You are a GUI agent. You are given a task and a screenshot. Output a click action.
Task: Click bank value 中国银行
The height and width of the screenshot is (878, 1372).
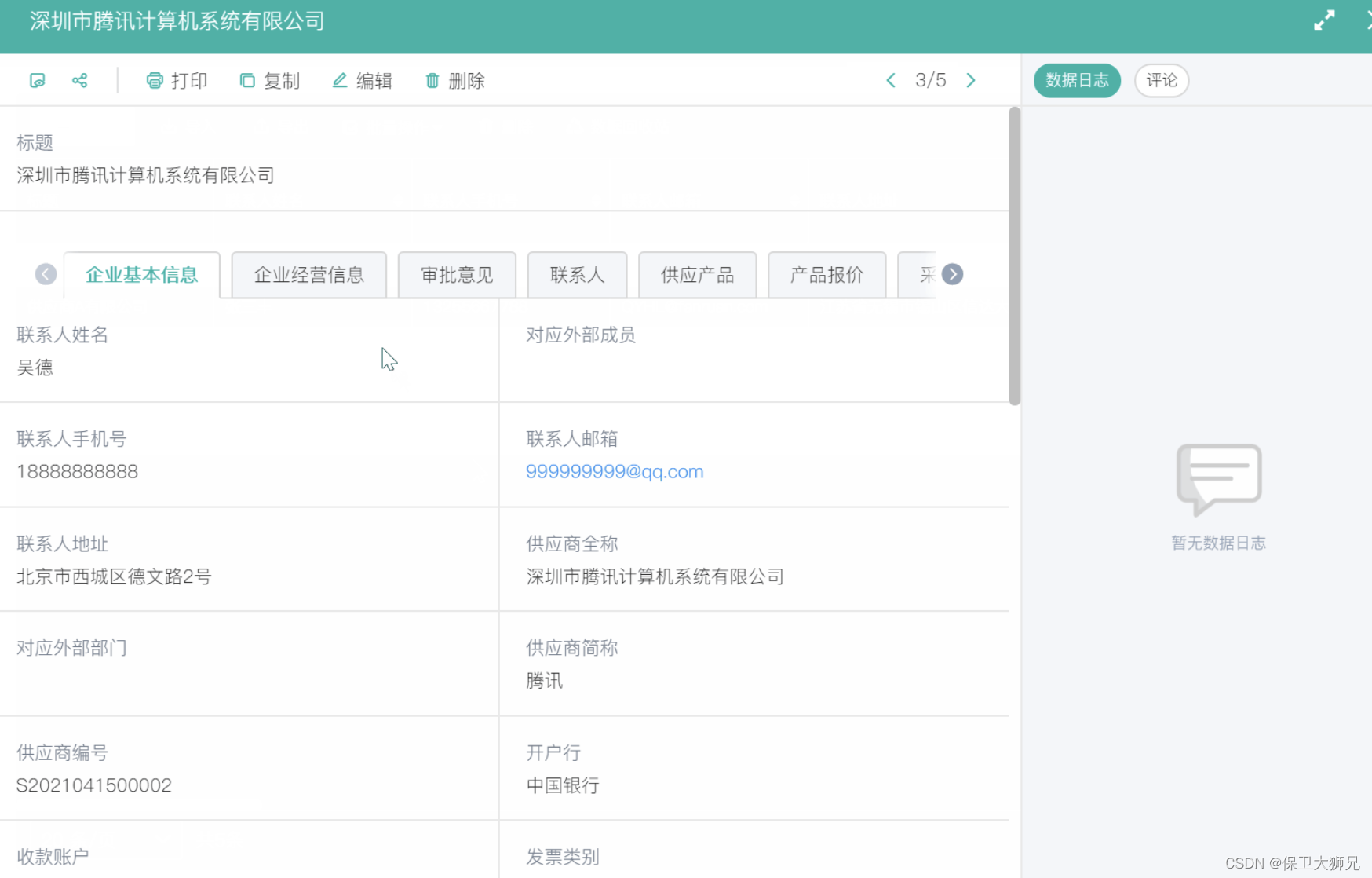tap(563, 785)
